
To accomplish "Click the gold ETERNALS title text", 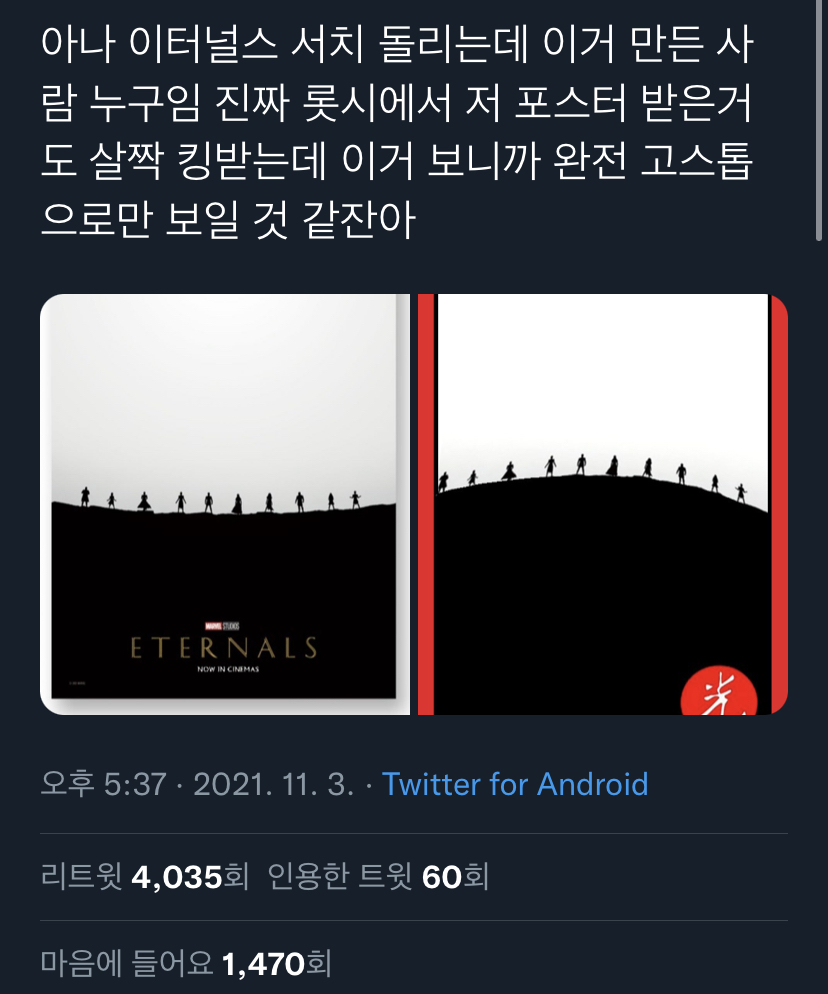I will (224, 648).
